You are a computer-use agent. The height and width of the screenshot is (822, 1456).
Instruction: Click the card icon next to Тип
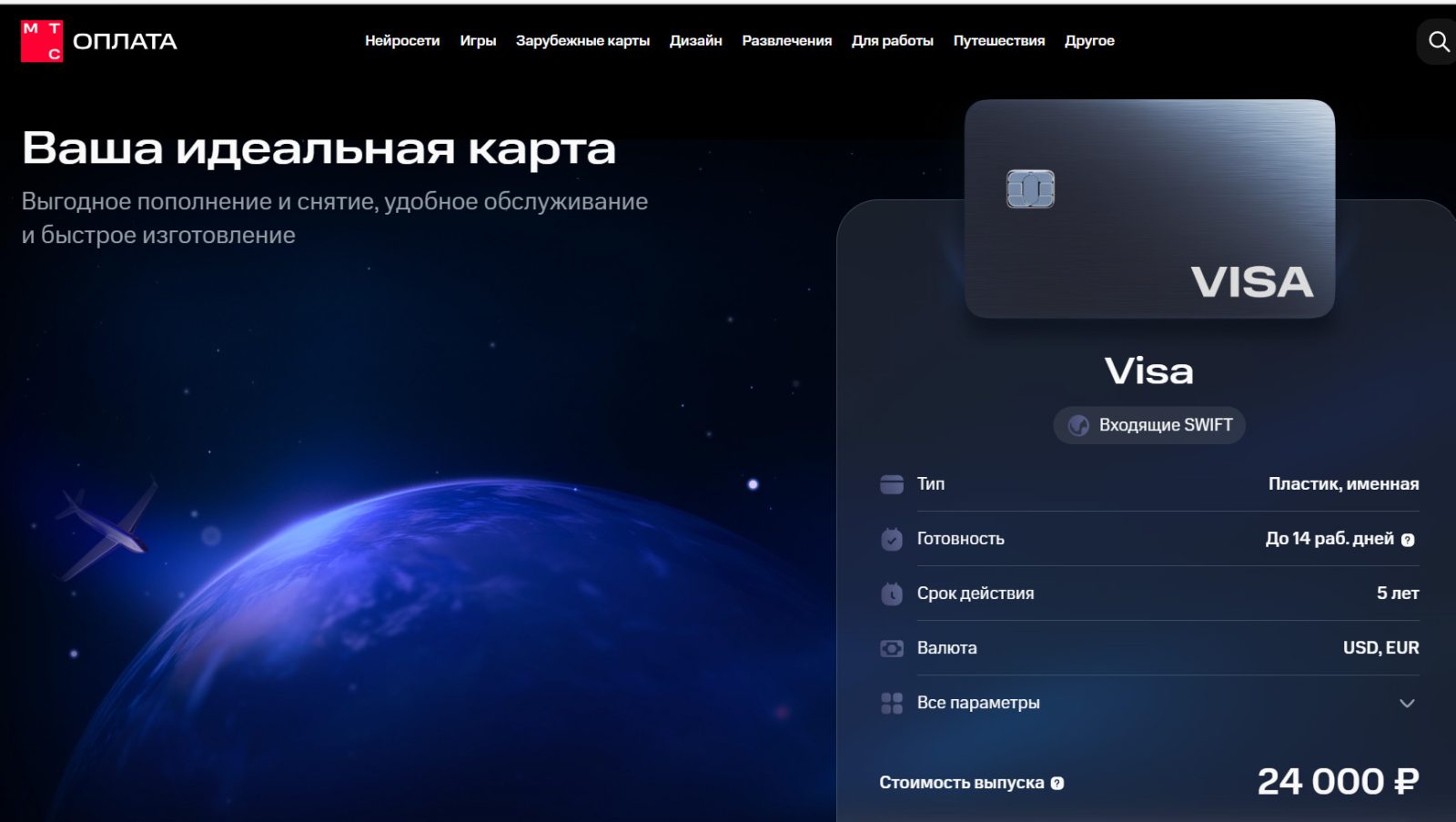[x=892, y=484]
